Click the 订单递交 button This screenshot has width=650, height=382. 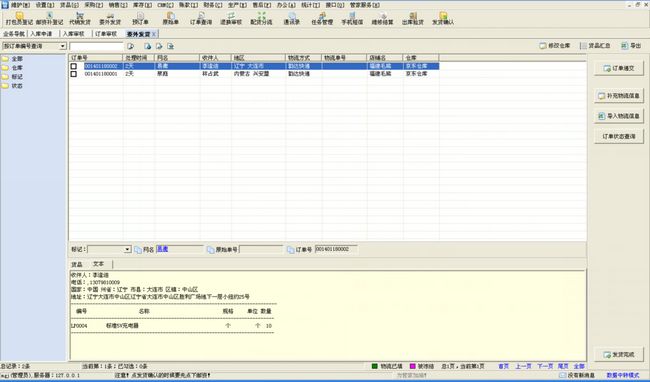[618, 68]
